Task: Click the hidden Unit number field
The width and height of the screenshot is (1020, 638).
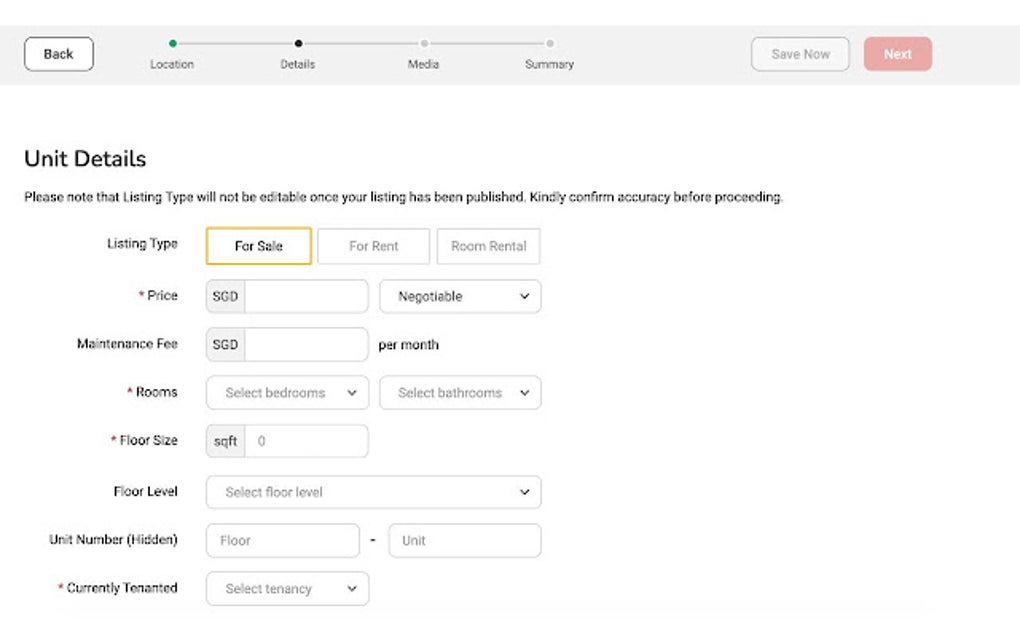Action: click(464, 540)
